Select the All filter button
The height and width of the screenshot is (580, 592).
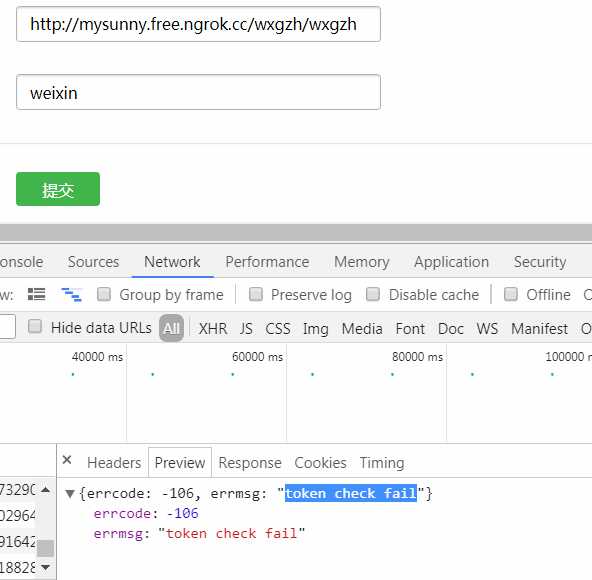[171, 328]
